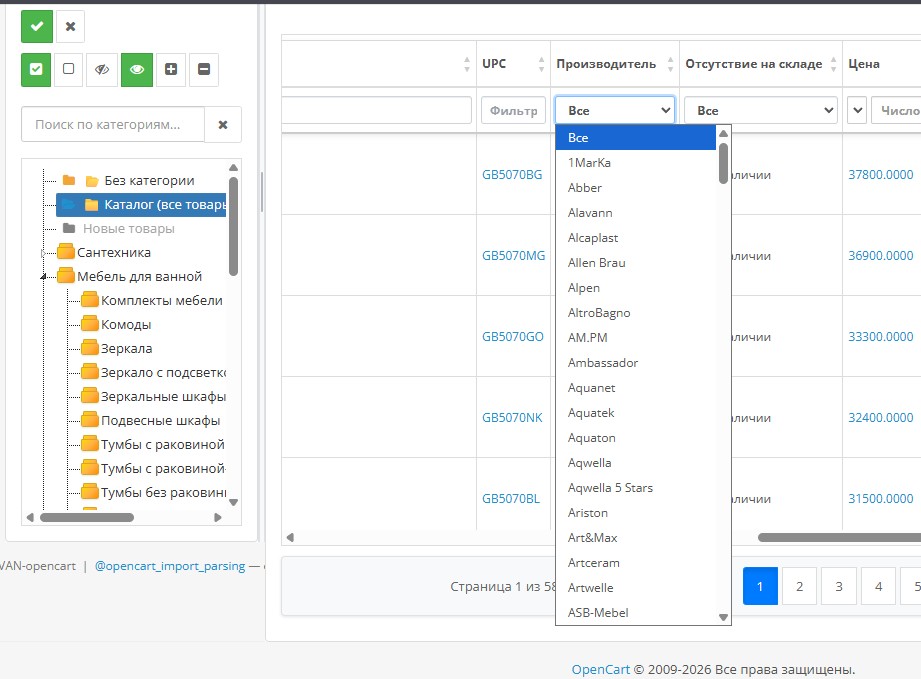The image size is (921, 679).
Task: Choose Aquanet in the manufacturer dropdown
Action: coord(592,388)
